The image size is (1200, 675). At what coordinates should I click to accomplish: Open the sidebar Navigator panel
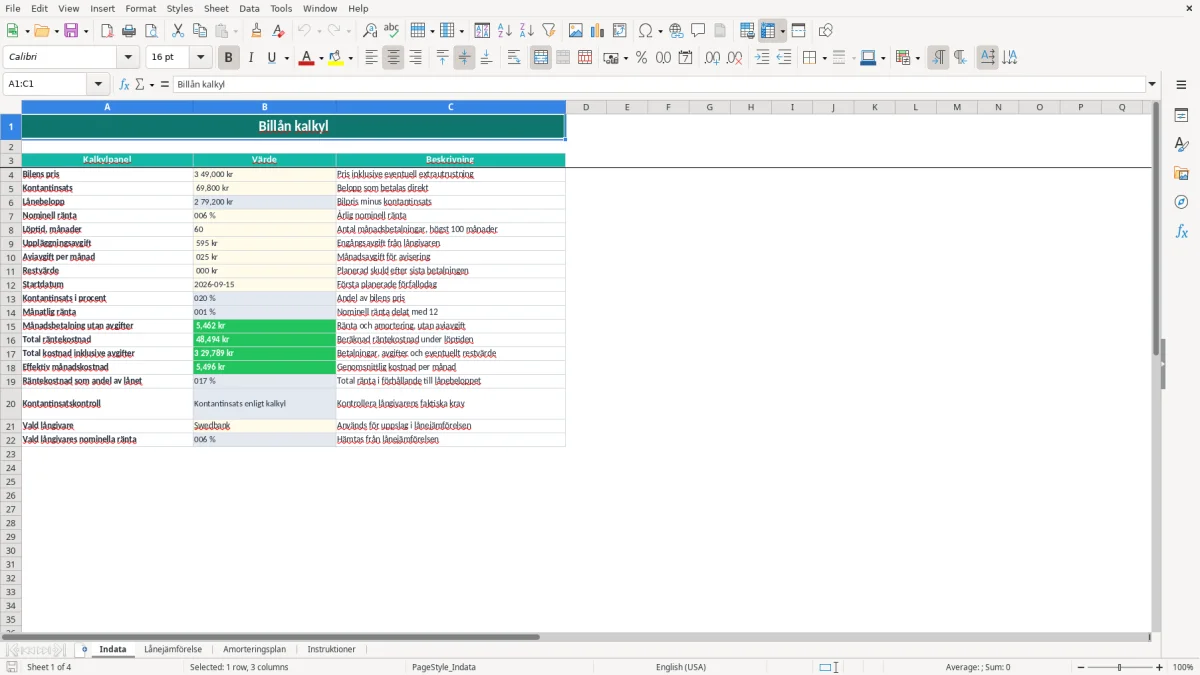(1181, 202)
